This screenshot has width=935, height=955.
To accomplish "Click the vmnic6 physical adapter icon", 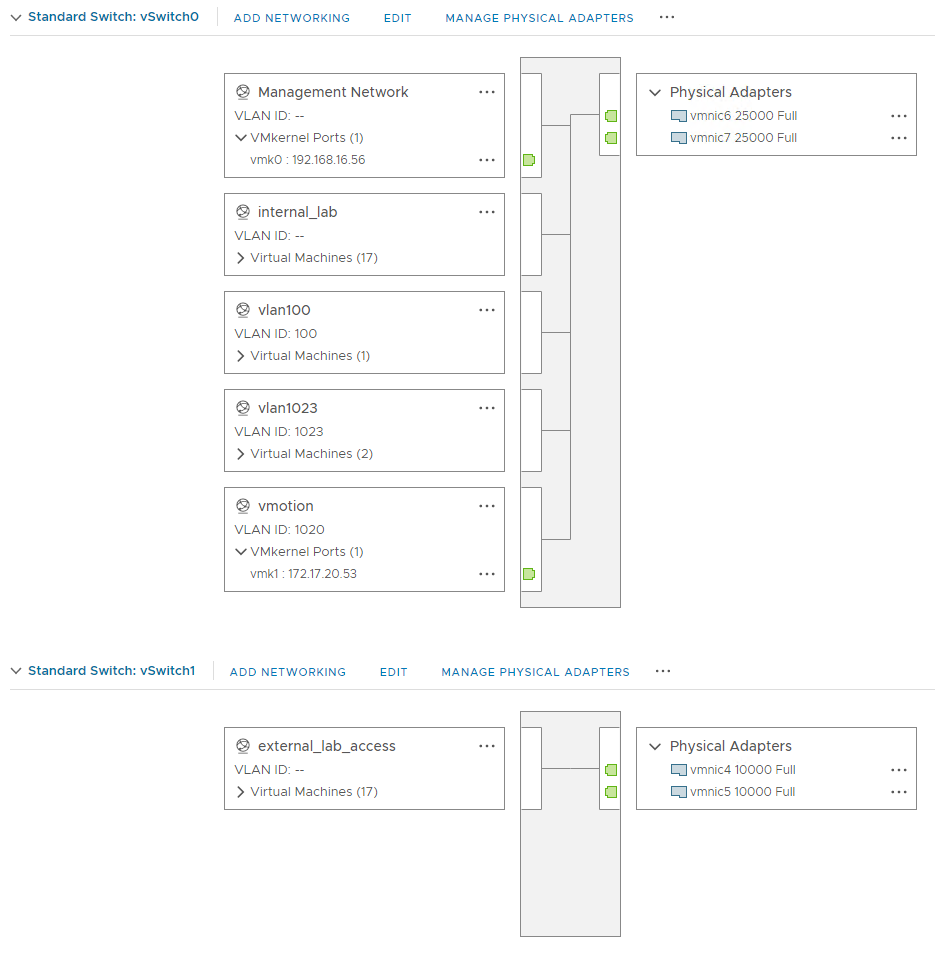I will pyautogui.click(x=679, y=115).
